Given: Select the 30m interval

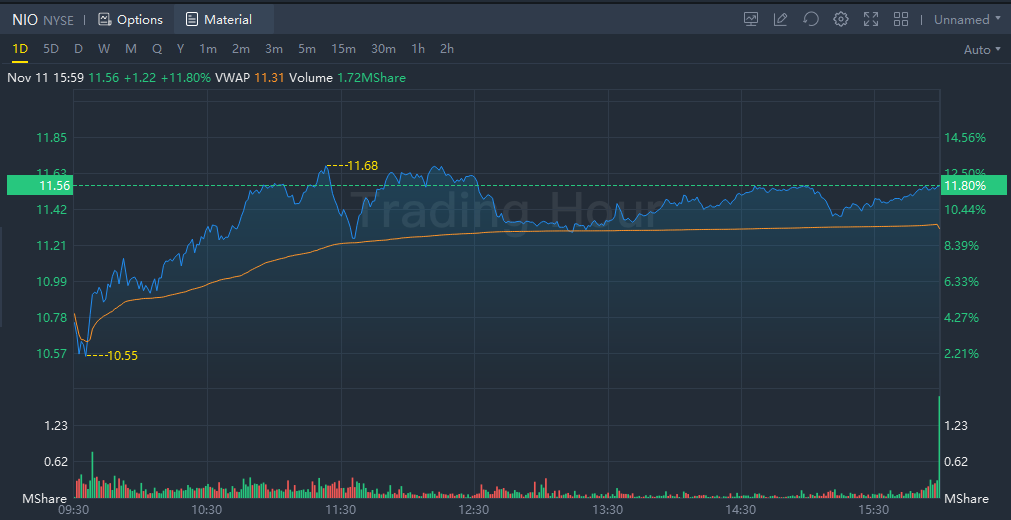Looking at the screenshot, I should tap(383, 49).
